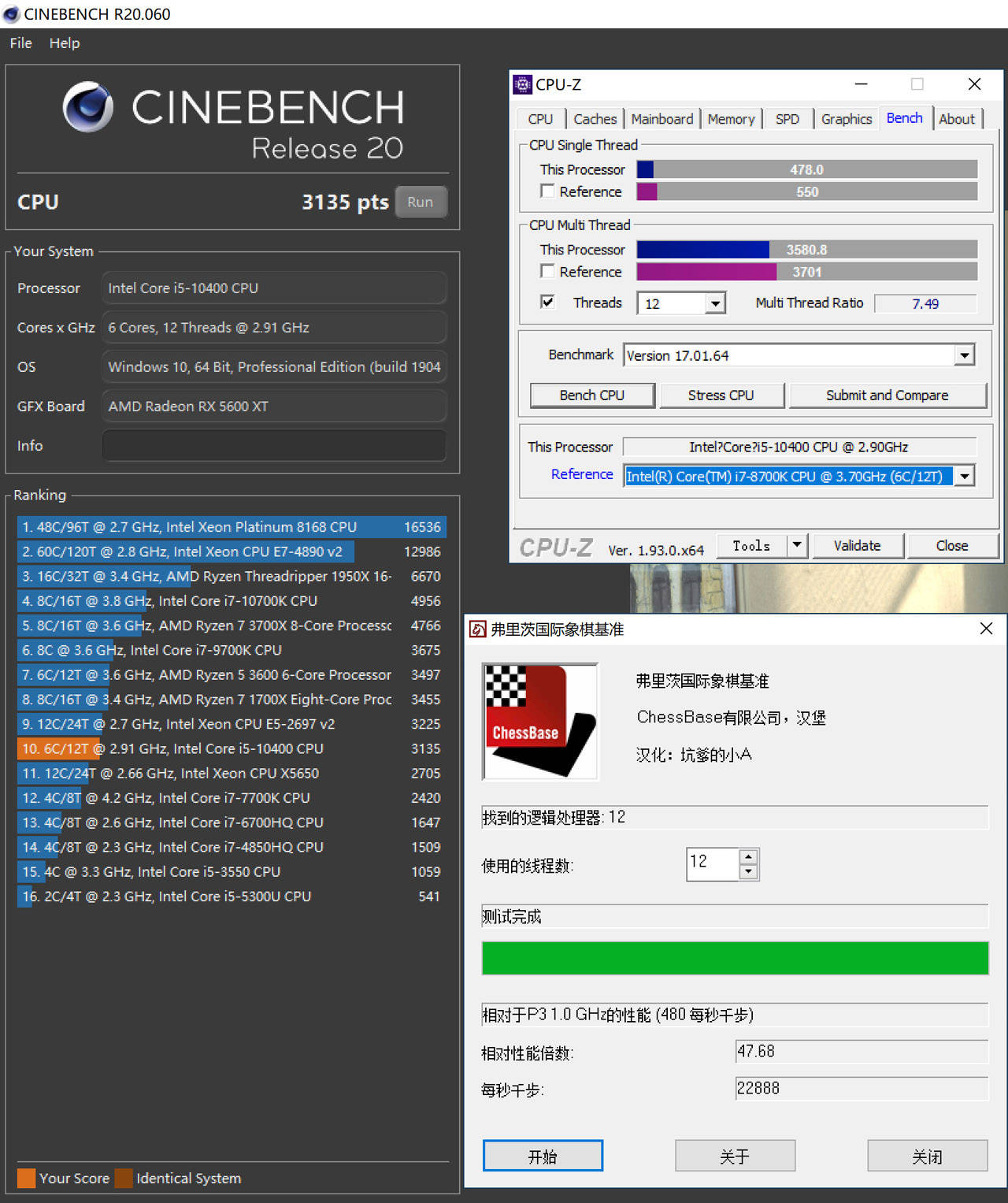The width and height of the screenshot is (1008, 1203).
Task: Click the Stress CPU button
Action: click(x=721, y=395)
